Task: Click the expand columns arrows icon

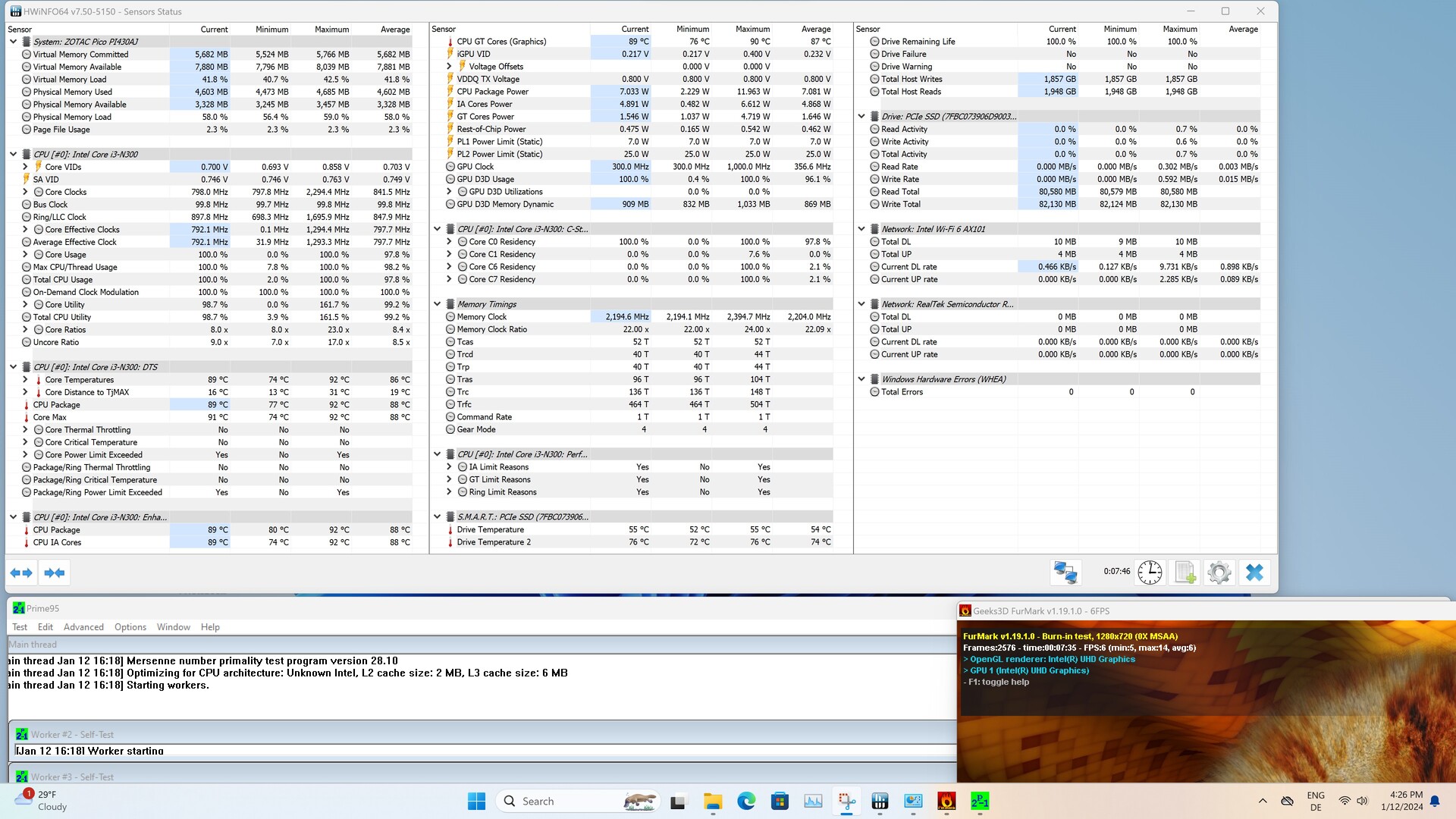Action: (x=21, y=573)
